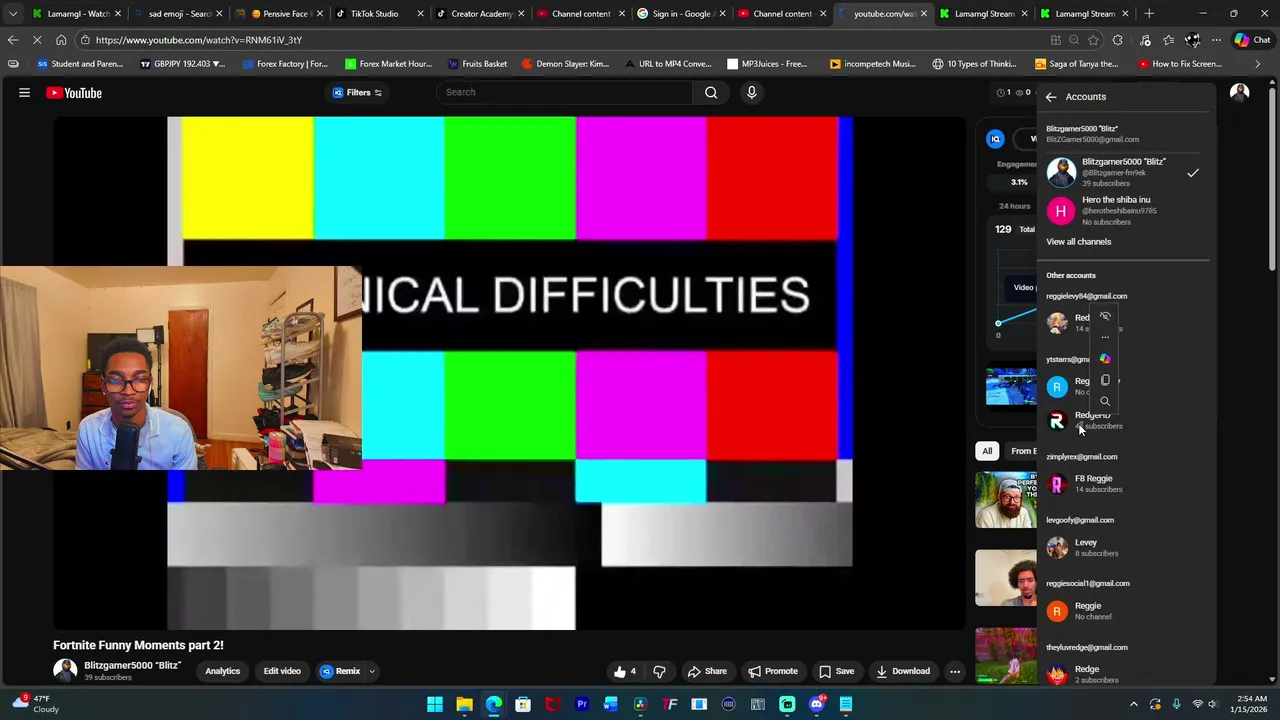This screenshot has width=1280, height=720.
Task: Start voice search with the microphone
Action: click(752, 92)
